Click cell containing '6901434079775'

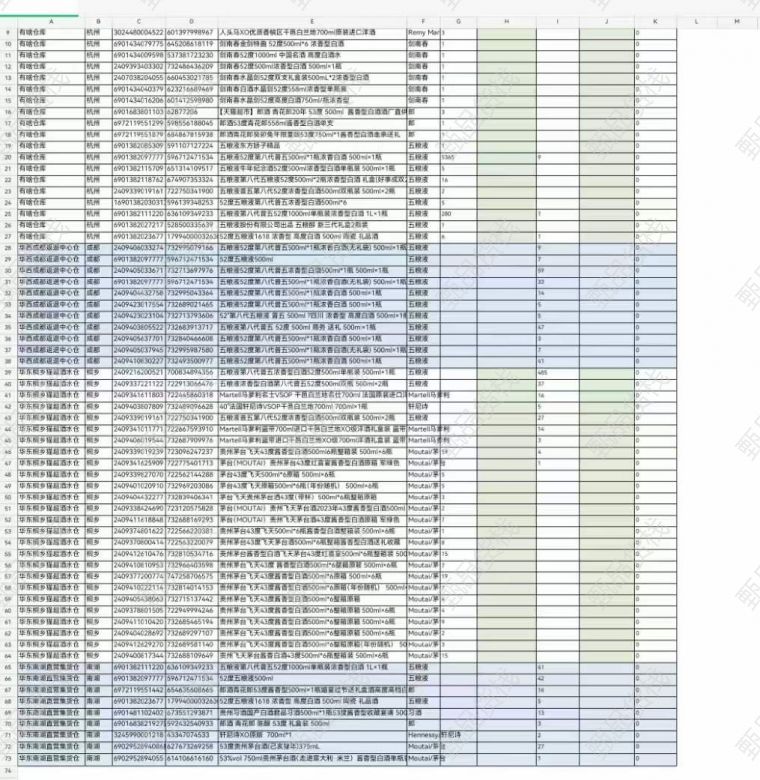[x=139, y=44]
